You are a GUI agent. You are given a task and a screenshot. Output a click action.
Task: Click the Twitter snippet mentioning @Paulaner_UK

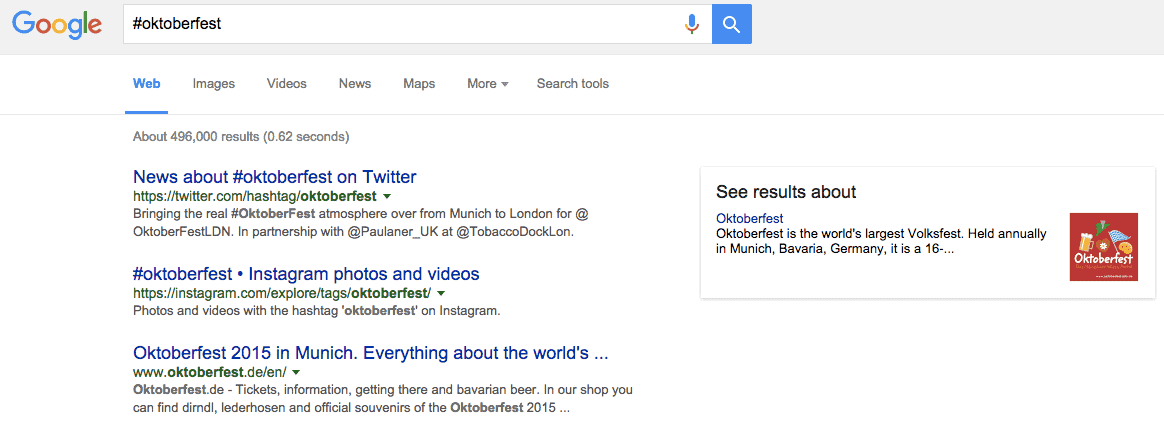(x=361, y=223)
